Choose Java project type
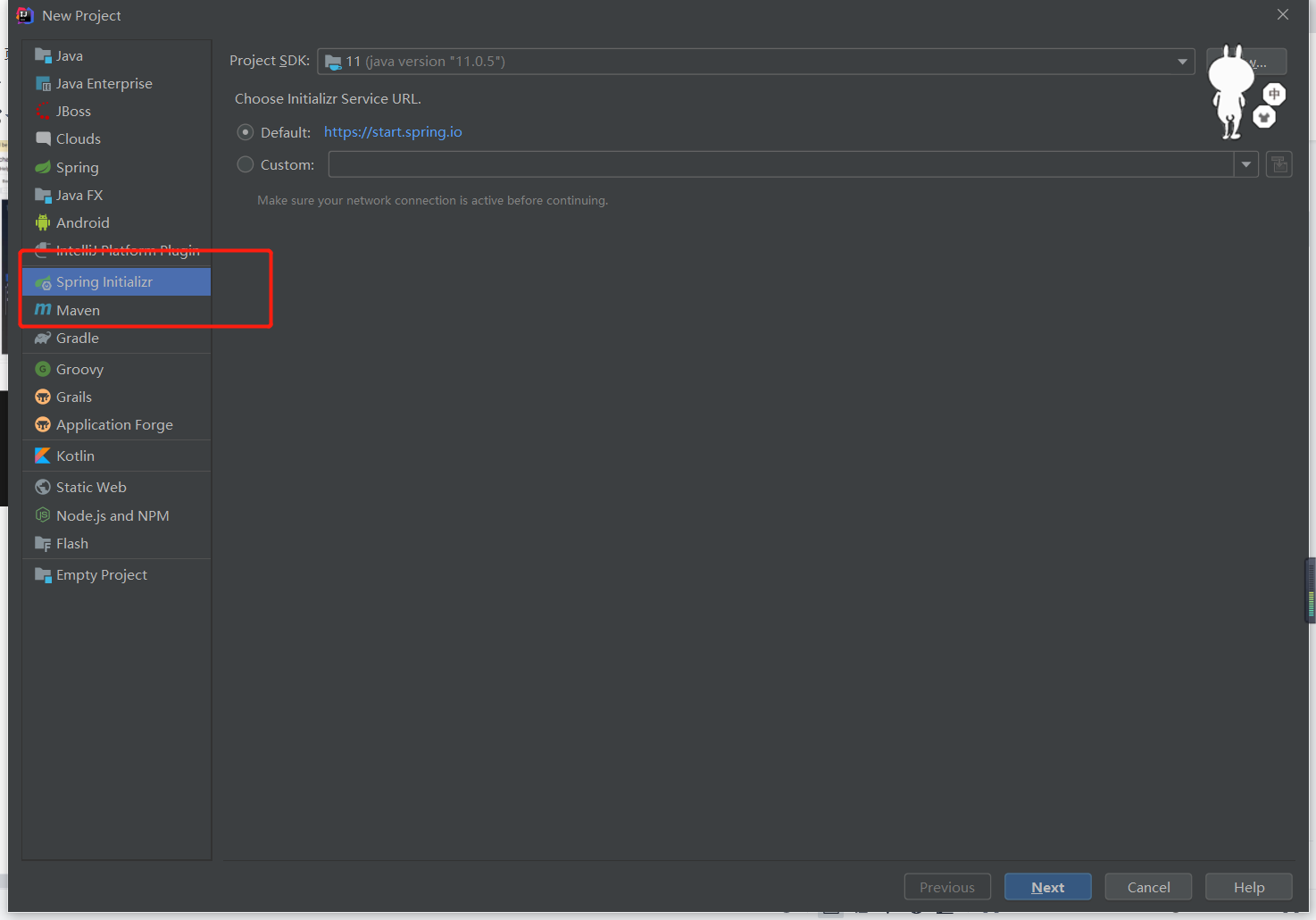Viewport: 1316px width, 920px height. (x=117, y=55)
